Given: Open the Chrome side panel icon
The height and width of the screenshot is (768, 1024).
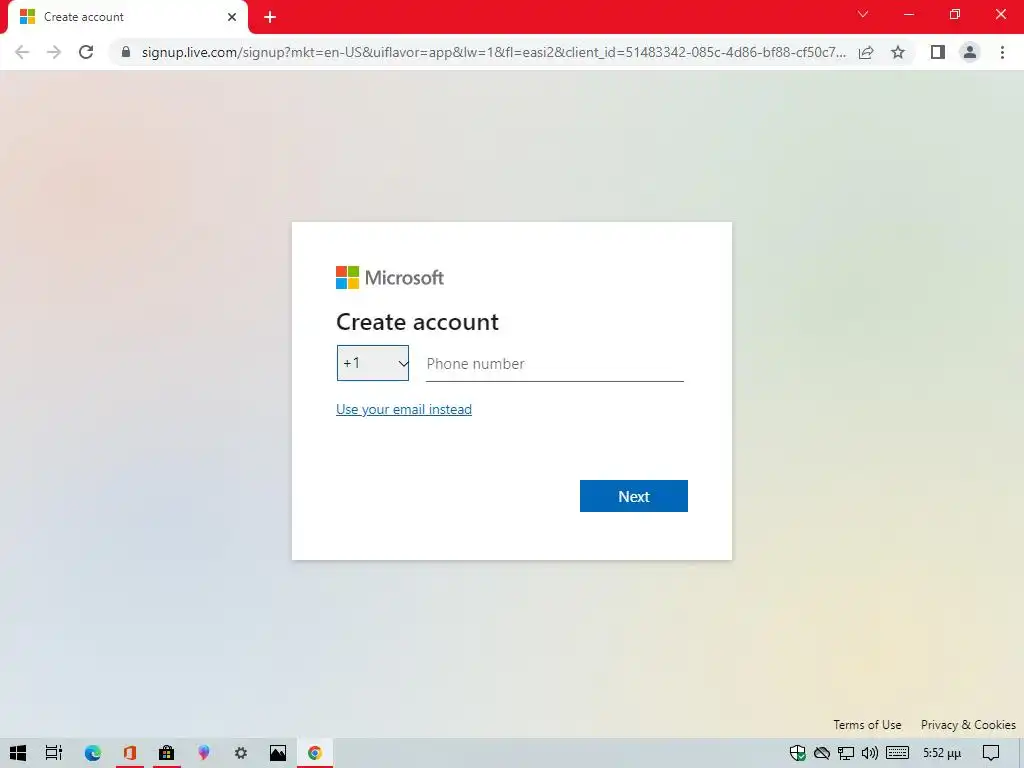Looking at the screenshot, I should 938,52.
